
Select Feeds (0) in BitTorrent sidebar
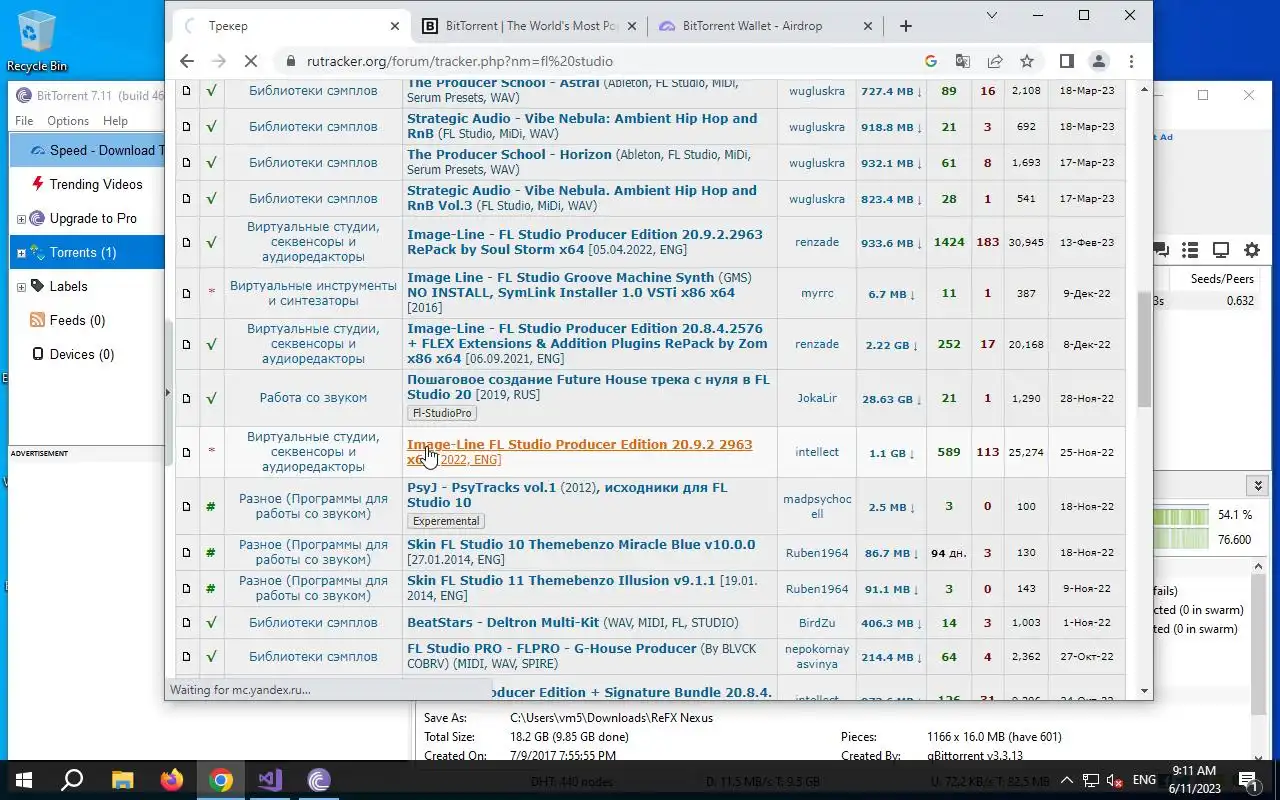coord(78,320)
